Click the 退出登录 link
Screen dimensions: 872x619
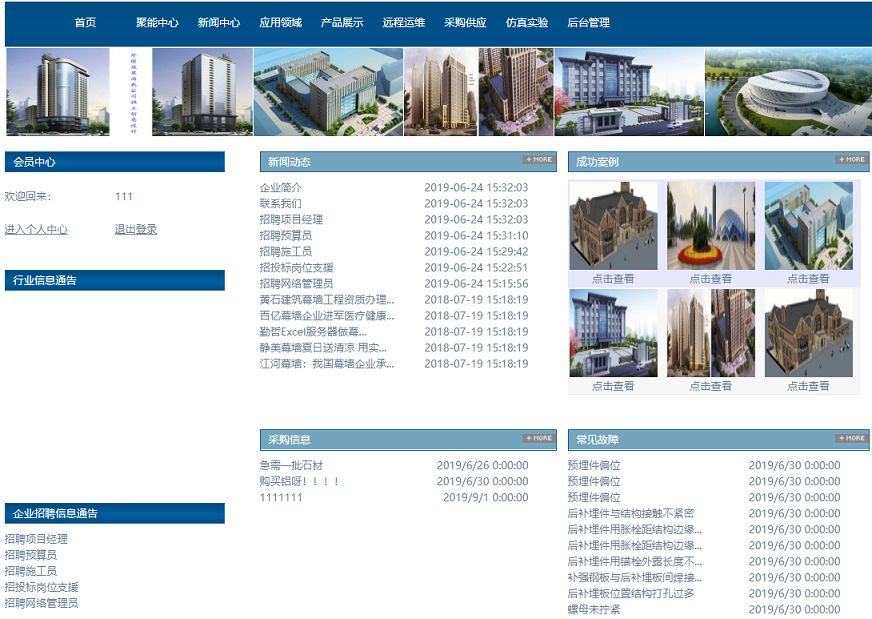pyautogui.click(x=136, y=230)
